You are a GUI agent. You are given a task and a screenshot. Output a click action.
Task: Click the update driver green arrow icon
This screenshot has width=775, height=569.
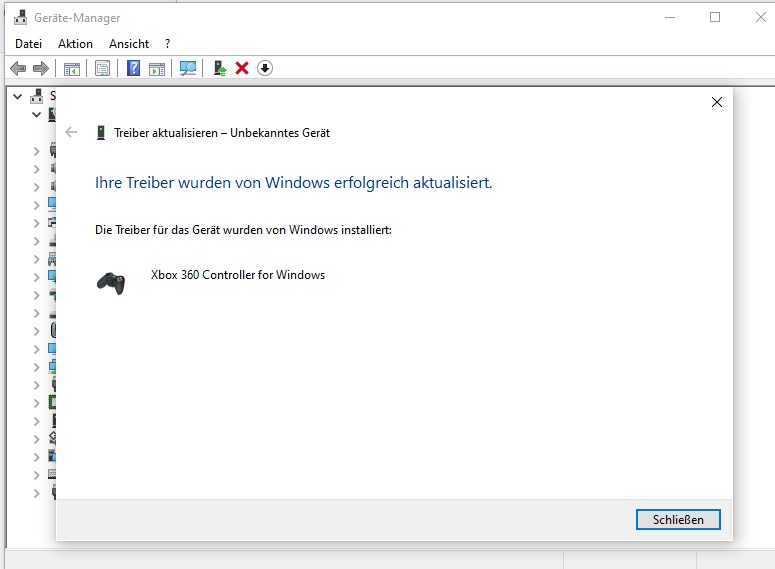pos(219,68)
